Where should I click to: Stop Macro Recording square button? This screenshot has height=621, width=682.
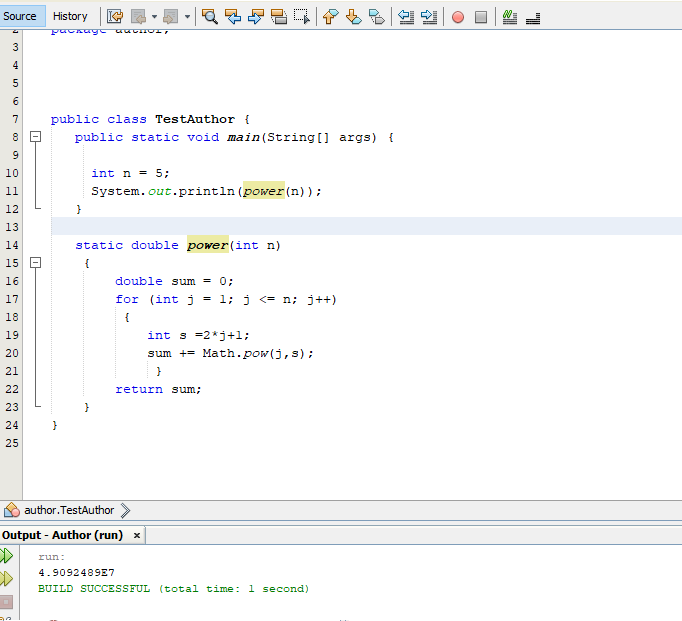click(x=481, y=17)
